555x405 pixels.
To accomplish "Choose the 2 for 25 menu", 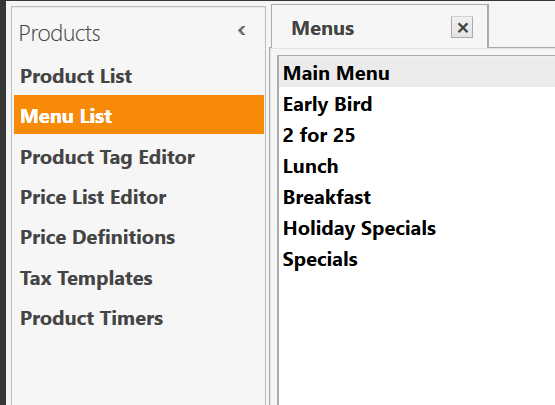I will coord(417,135).
